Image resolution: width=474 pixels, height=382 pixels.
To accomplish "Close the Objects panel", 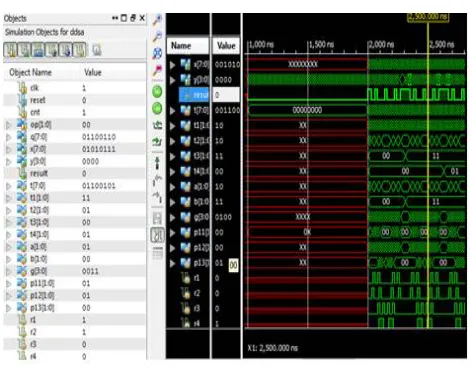I will [142, 18].
